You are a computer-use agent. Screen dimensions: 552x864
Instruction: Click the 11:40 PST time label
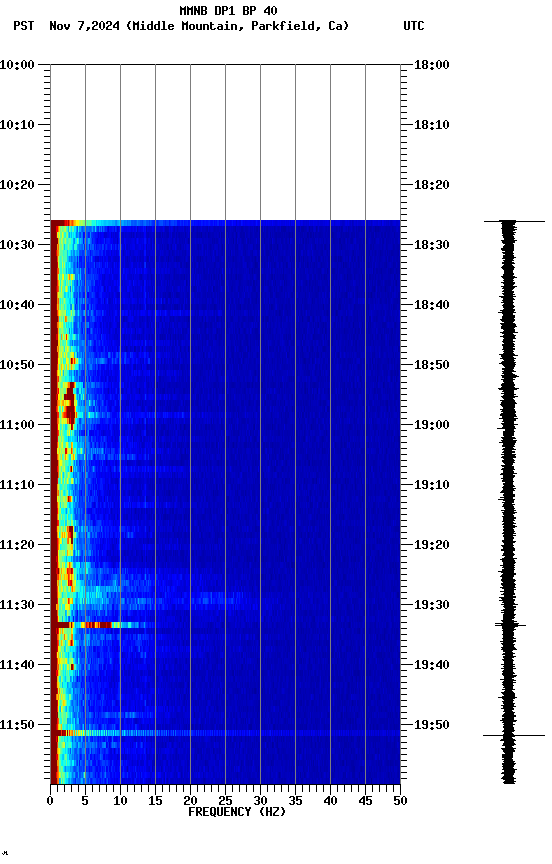(17, 665)
